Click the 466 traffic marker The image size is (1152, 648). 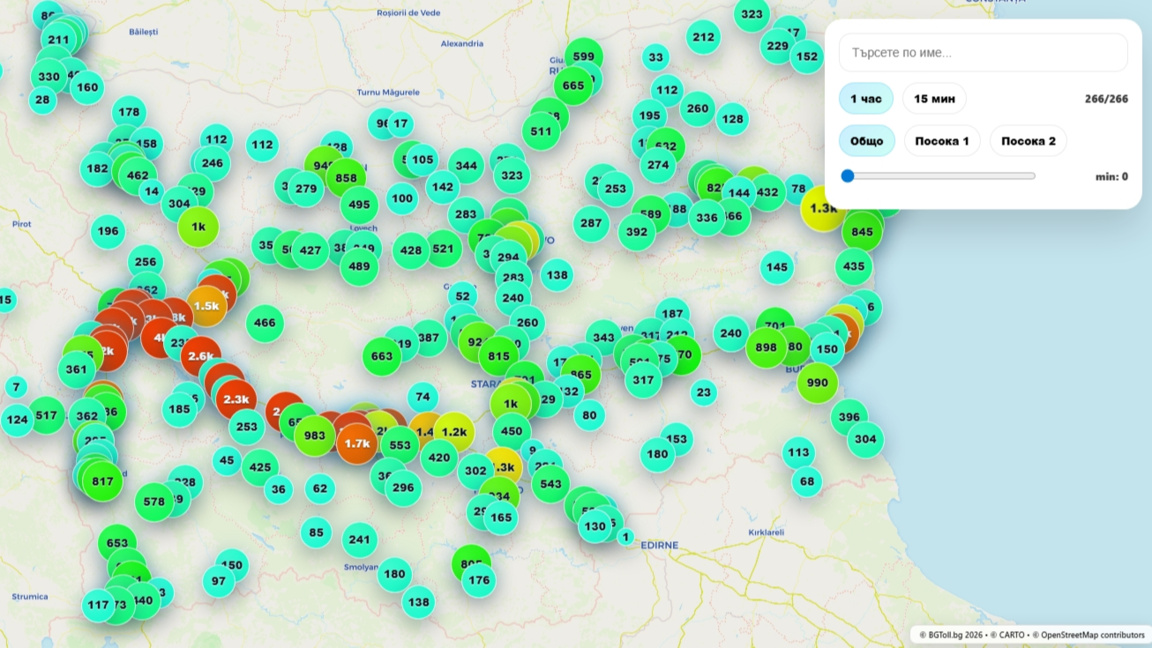click(265, 323)
